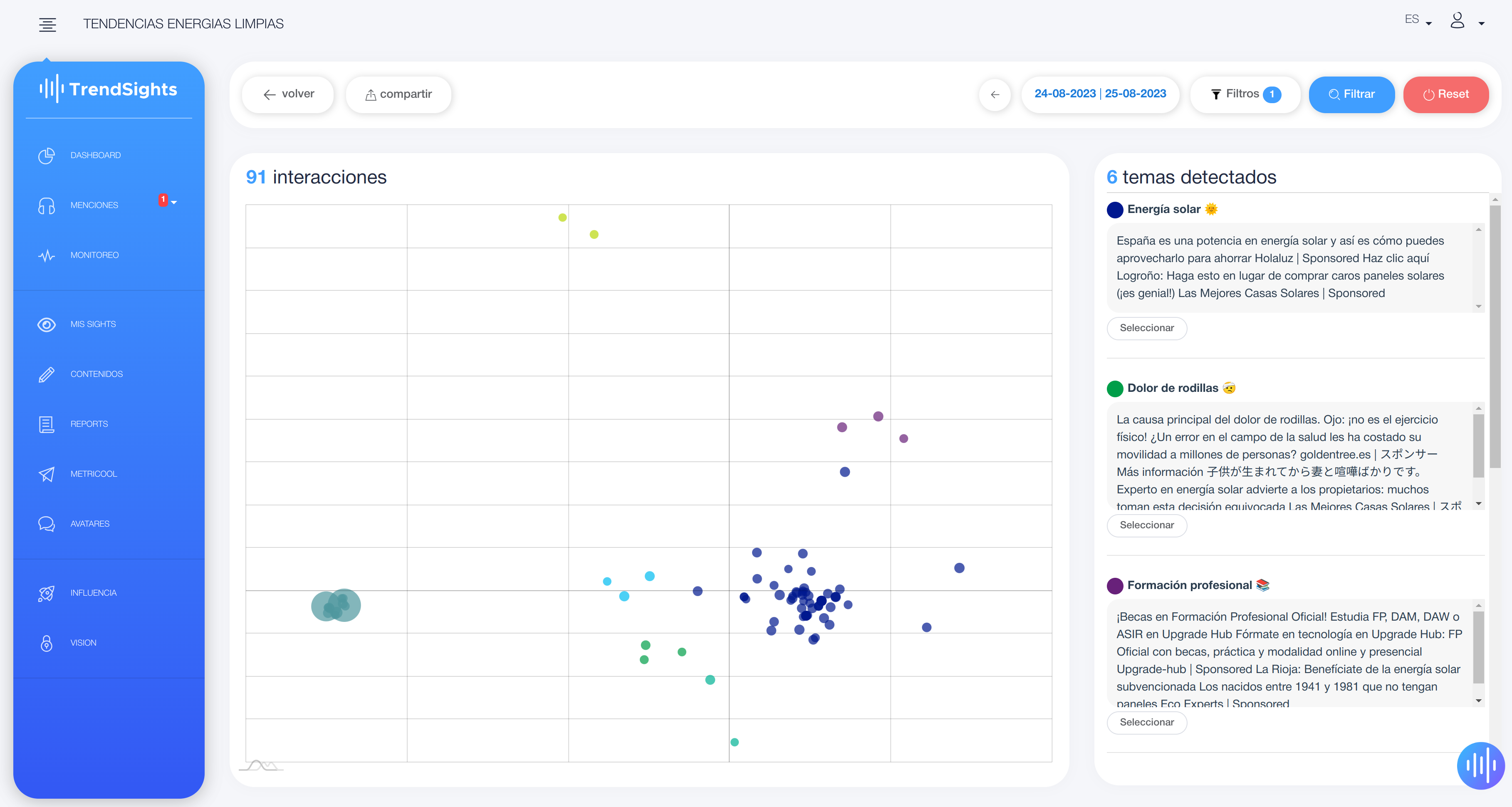Image resolution: width=1512 pixels, height=807 pixels.
Task: Click the Avatares chat bubble icon
Action: click(x=46, y=524)
